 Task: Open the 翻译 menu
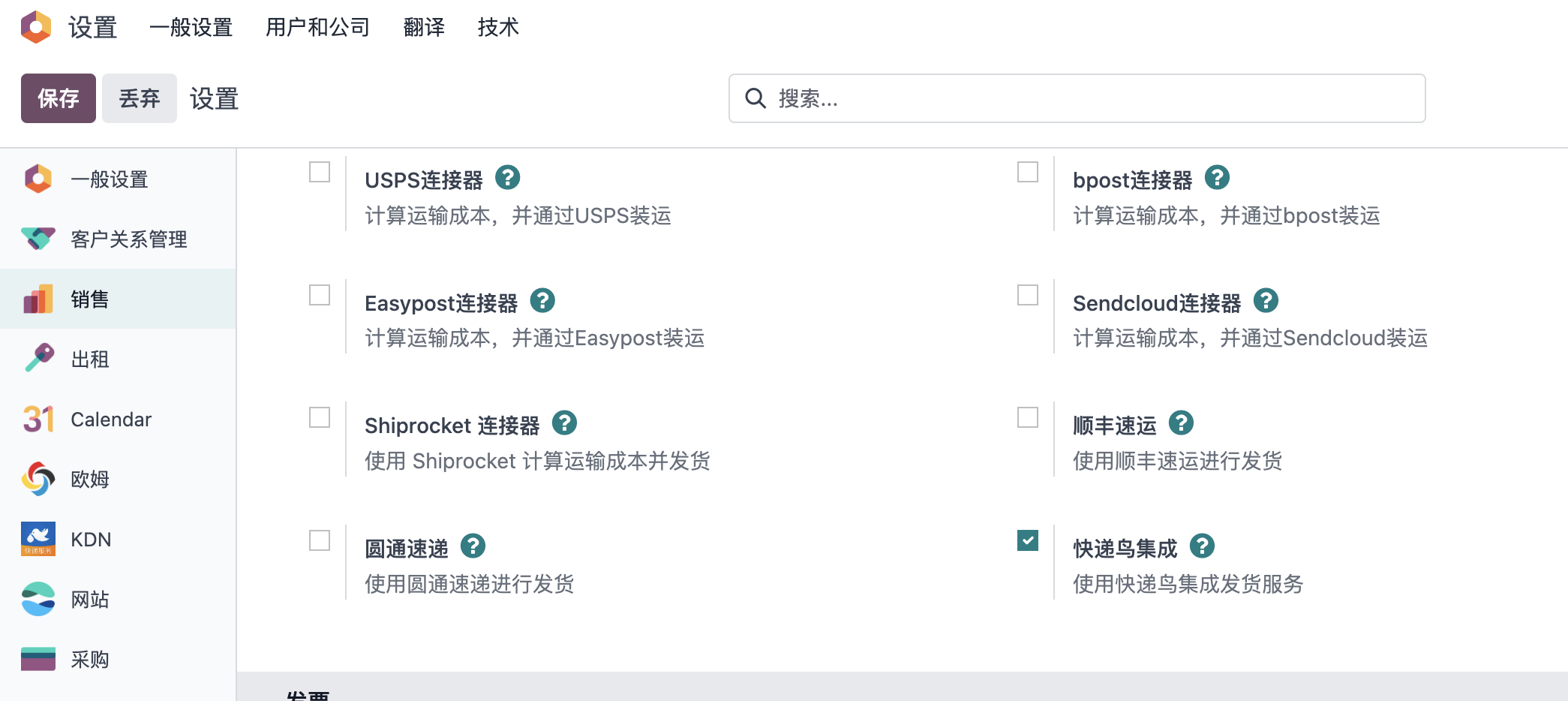(x=424, y=28)
